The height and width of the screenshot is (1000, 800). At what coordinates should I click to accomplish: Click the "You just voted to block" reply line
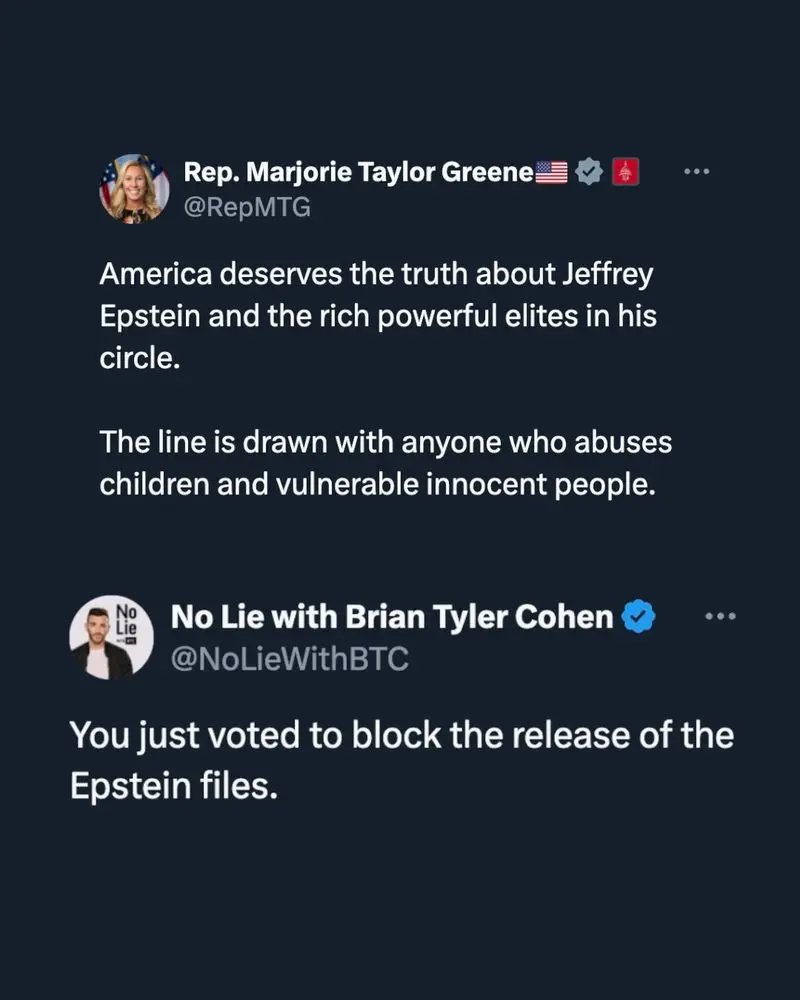tap(401, 736)
